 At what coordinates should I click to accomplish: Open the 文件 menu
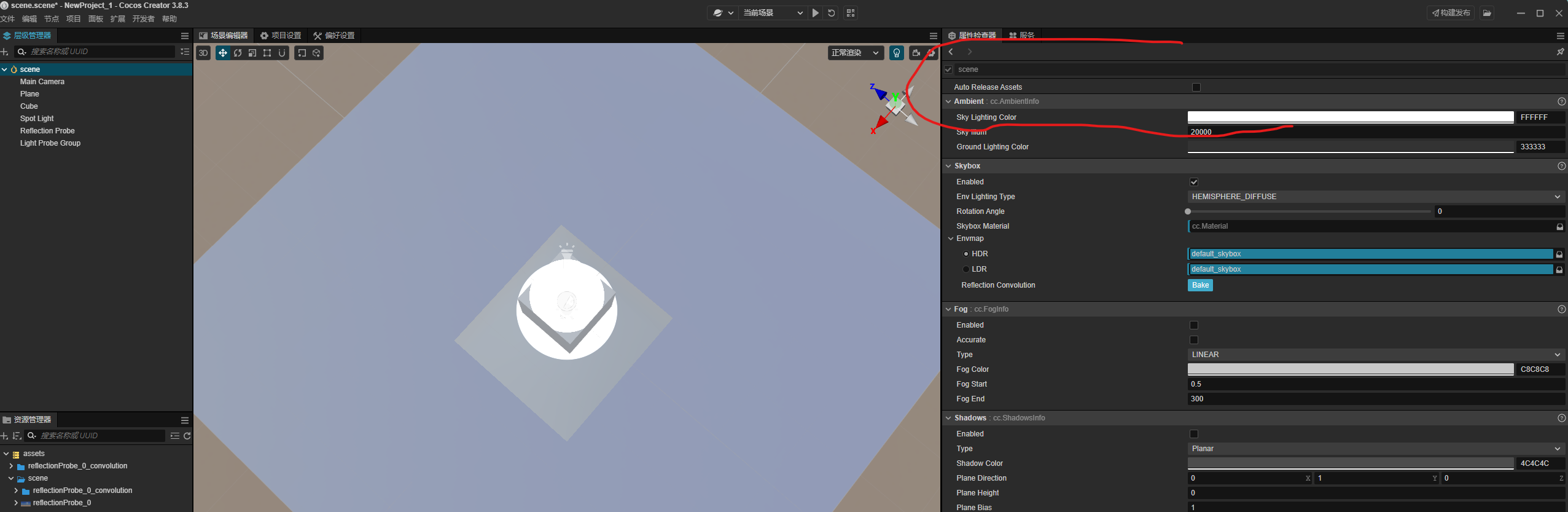(8, 19)
